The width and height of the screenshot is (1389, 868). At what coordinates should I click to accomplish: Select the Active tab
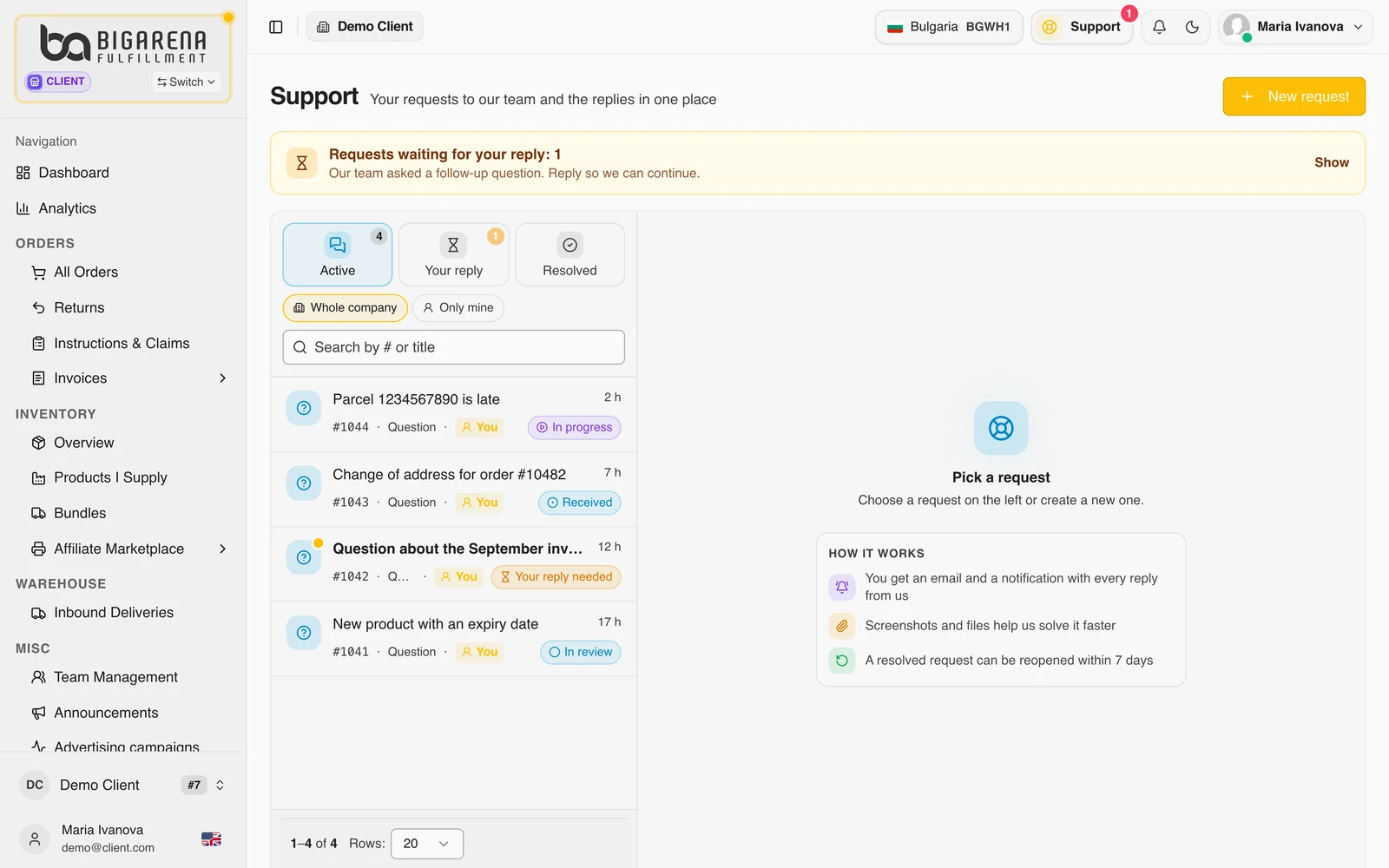[x=338, y=255]
